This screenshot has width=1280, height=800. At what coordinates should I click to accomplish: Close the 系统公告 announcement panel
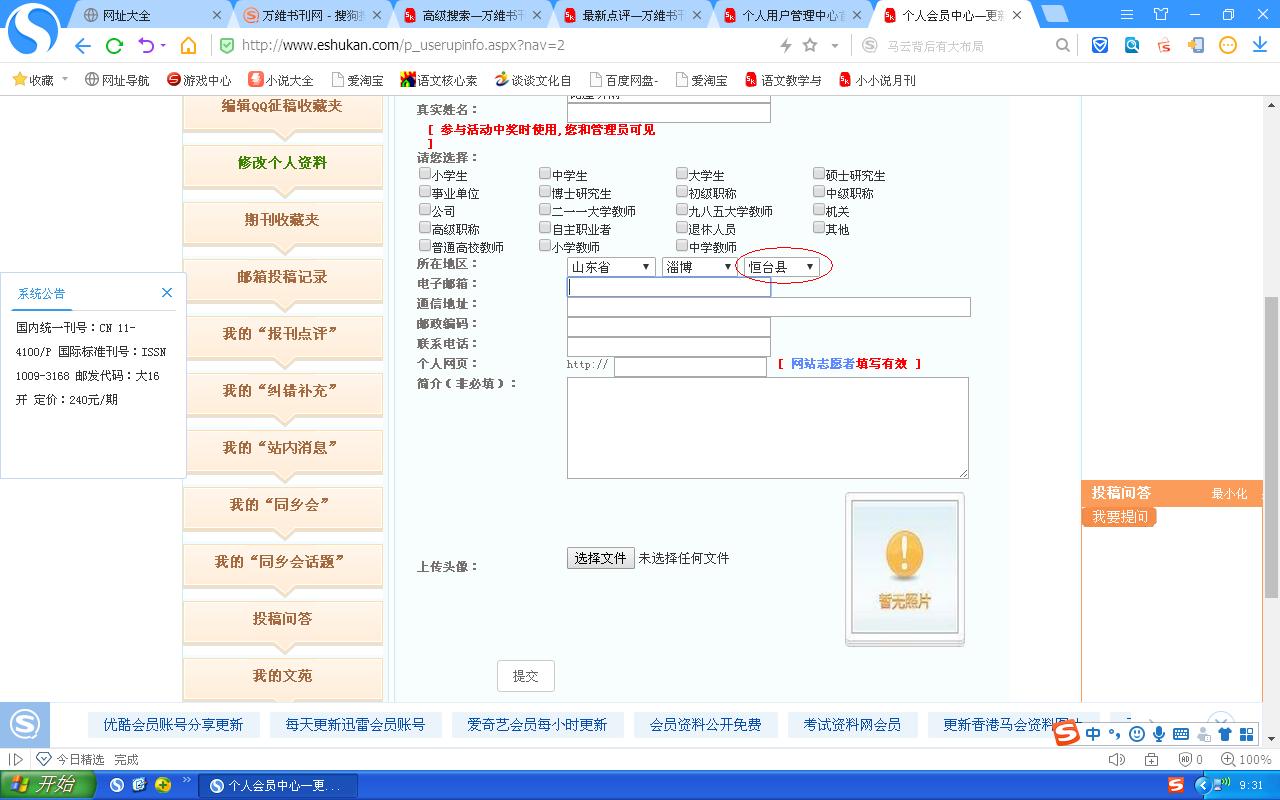pyautogui.click(x=167, y=293)
